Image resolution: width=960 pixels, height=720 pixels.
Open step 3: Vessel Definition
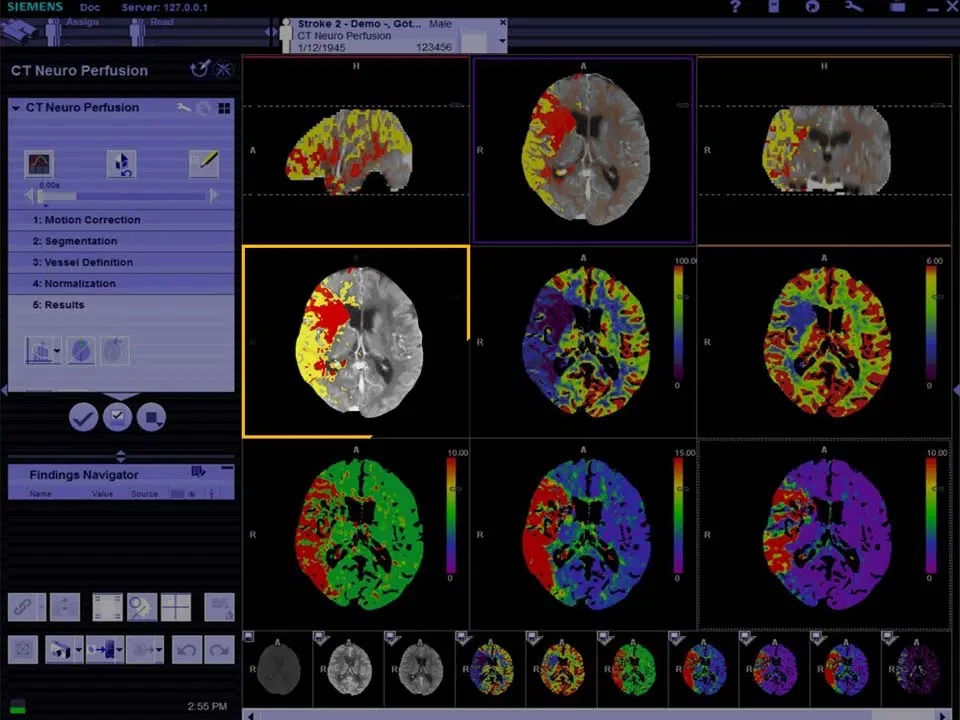click(82, 262)
